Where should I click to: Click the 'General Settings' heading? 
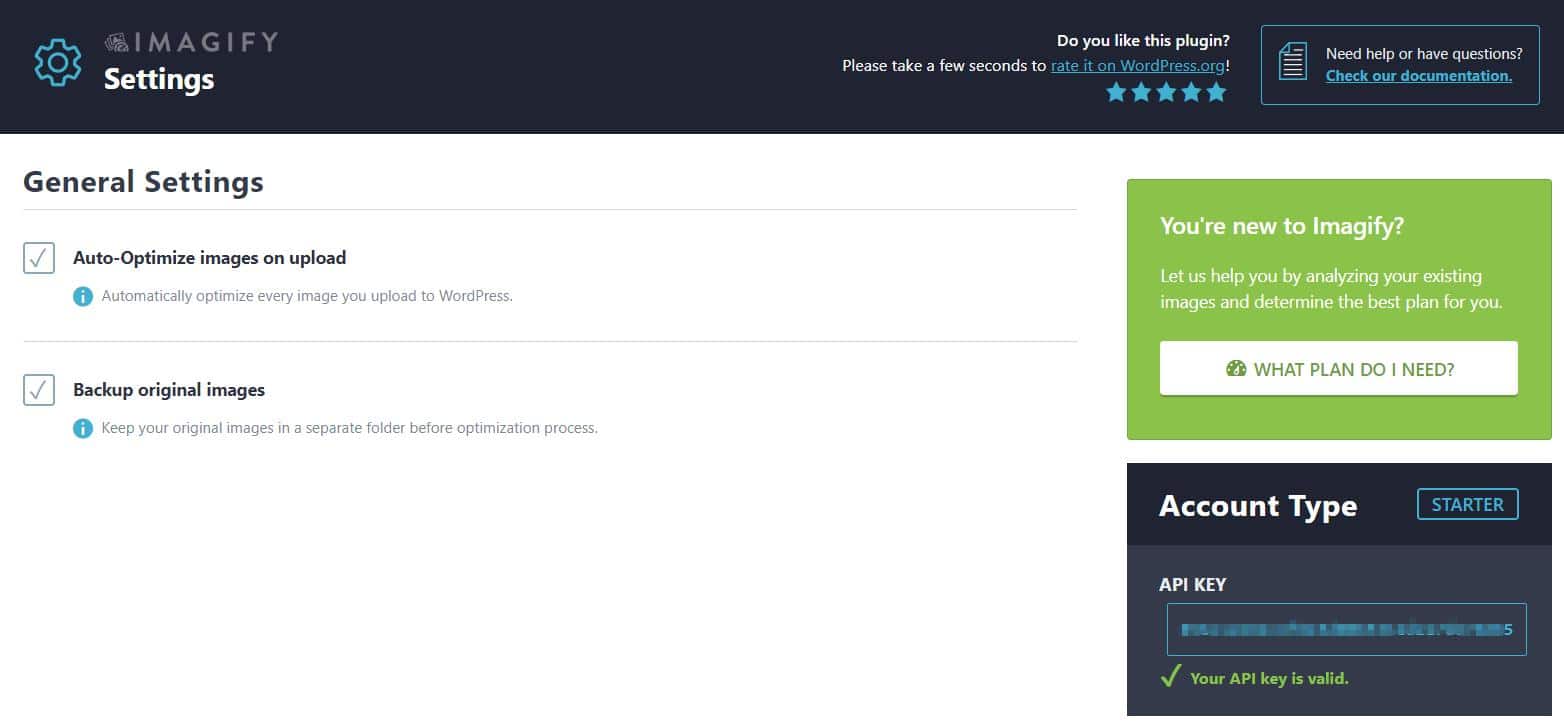point(143,182)
